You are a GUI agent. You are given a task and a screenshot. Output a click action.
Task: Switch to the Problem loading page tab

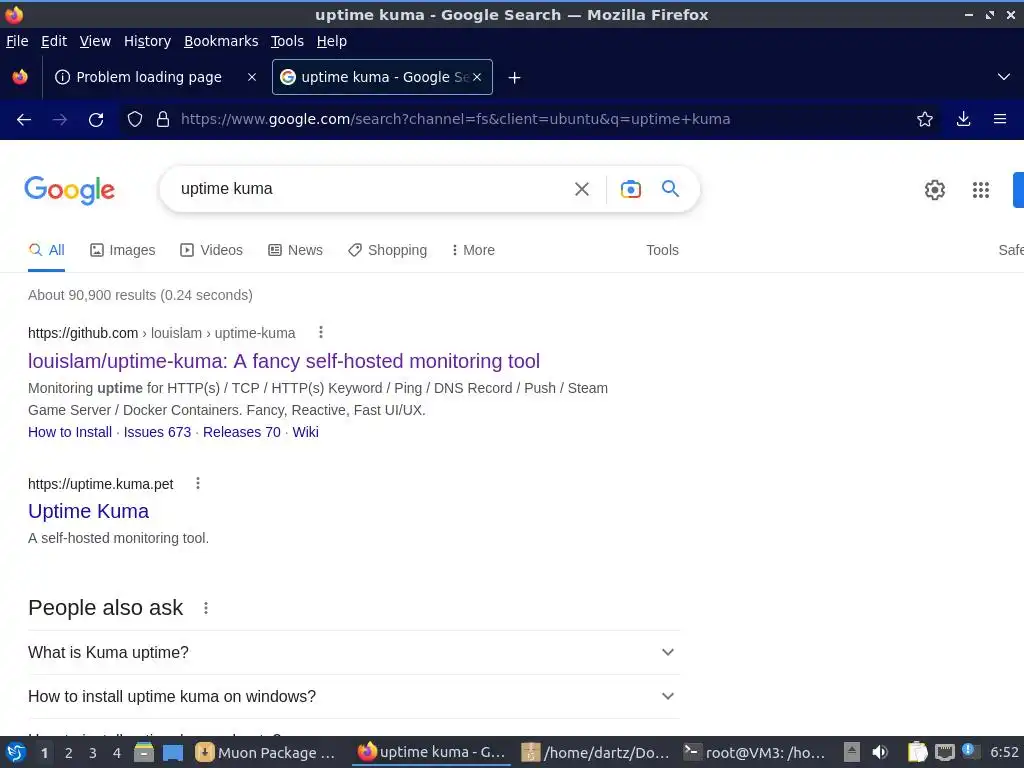pos(148,77)
